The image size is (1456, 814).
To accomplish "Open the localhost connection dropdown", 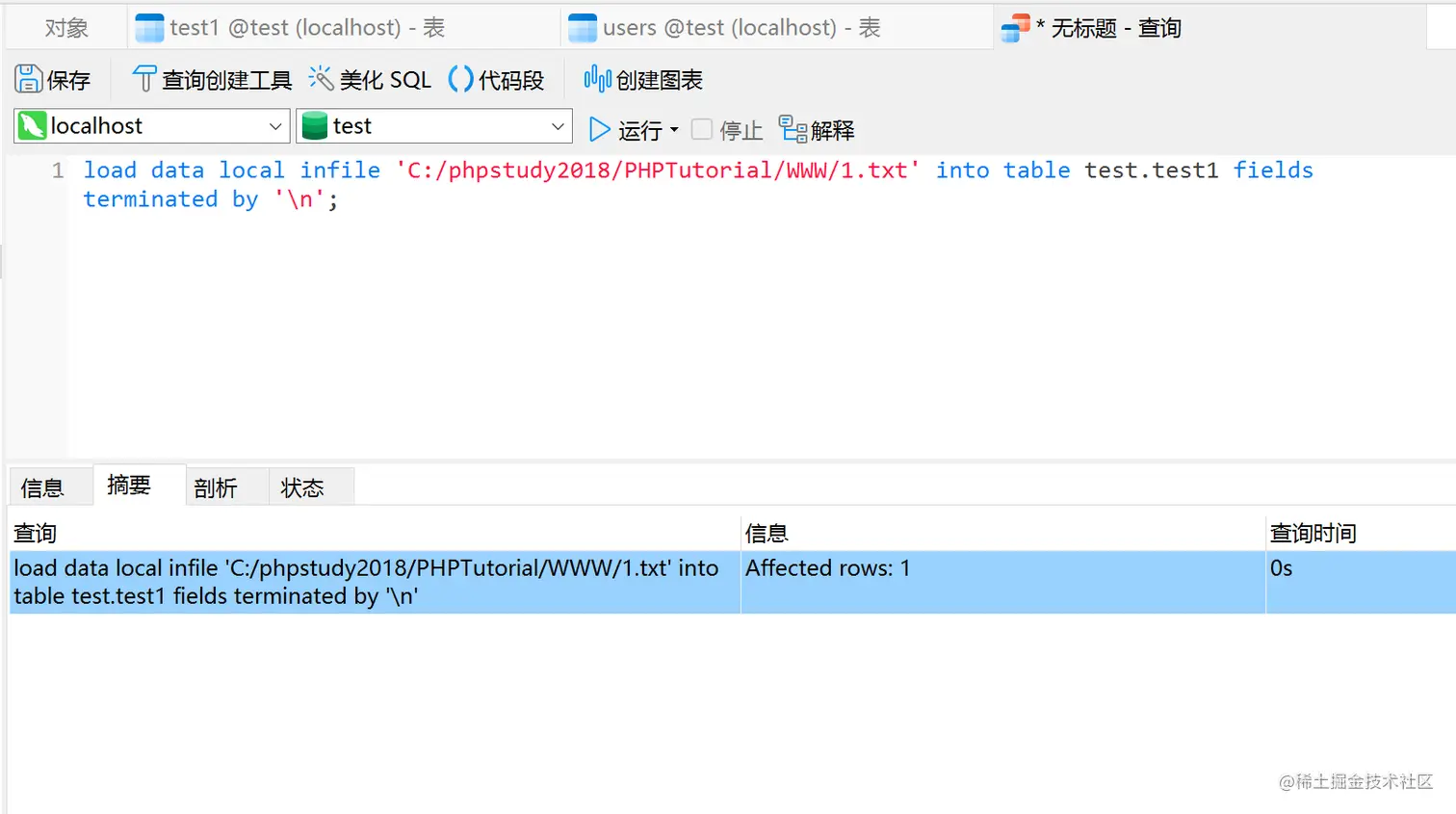I will pos(152,126).
